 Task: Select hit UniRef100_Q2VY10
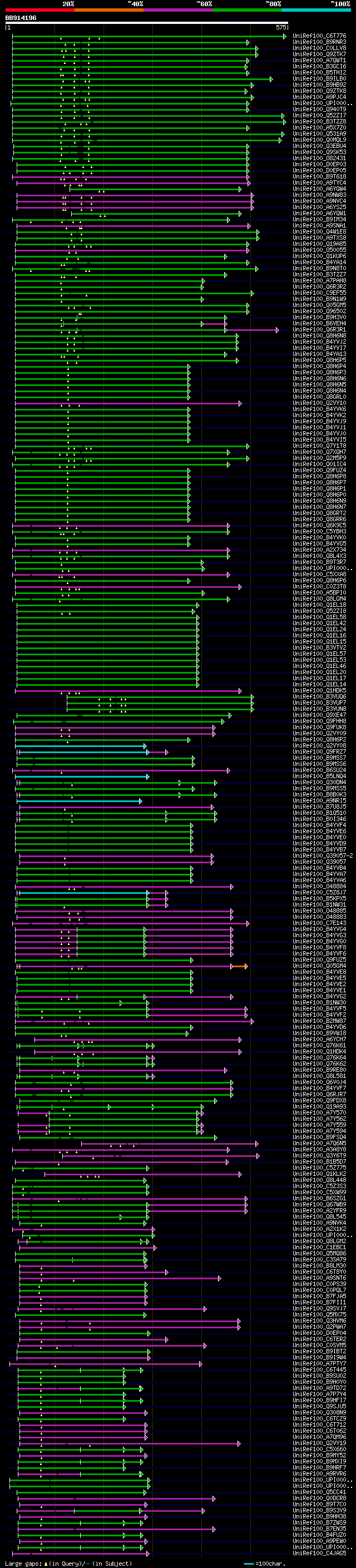(x=319, y=403)
